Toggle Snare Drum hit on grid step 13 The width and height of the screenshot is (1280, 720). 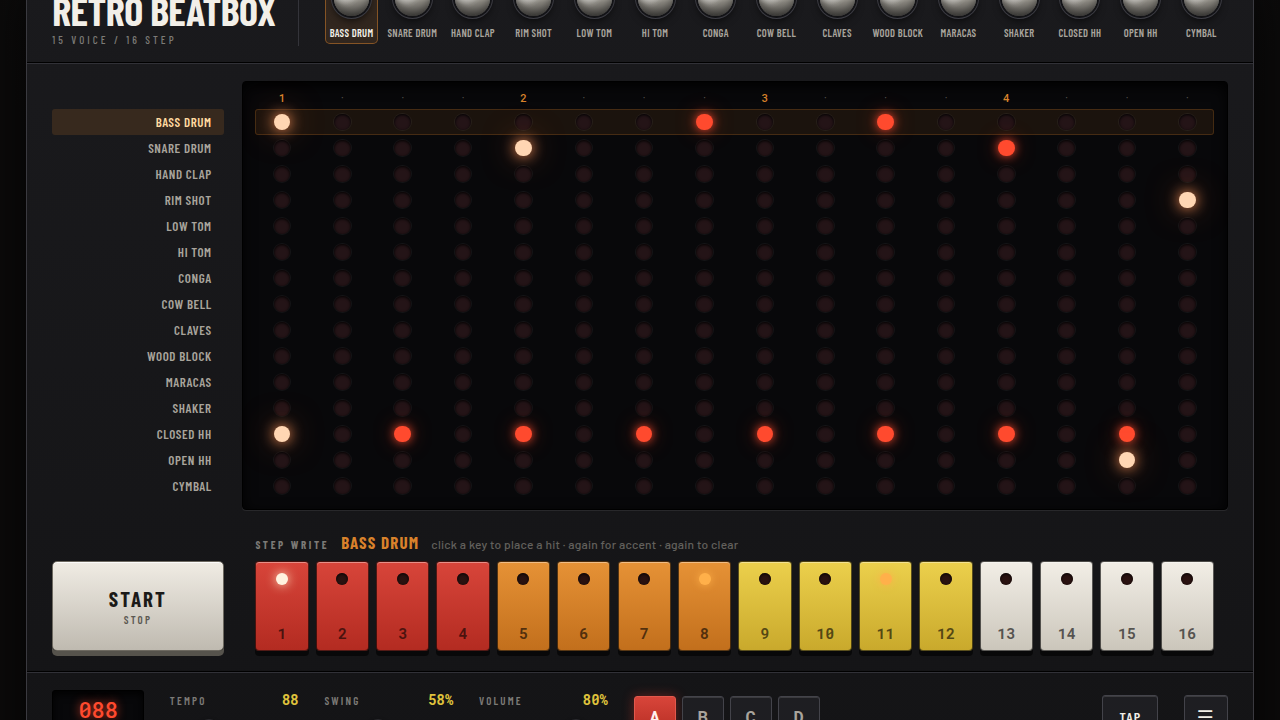(1006, 148)
